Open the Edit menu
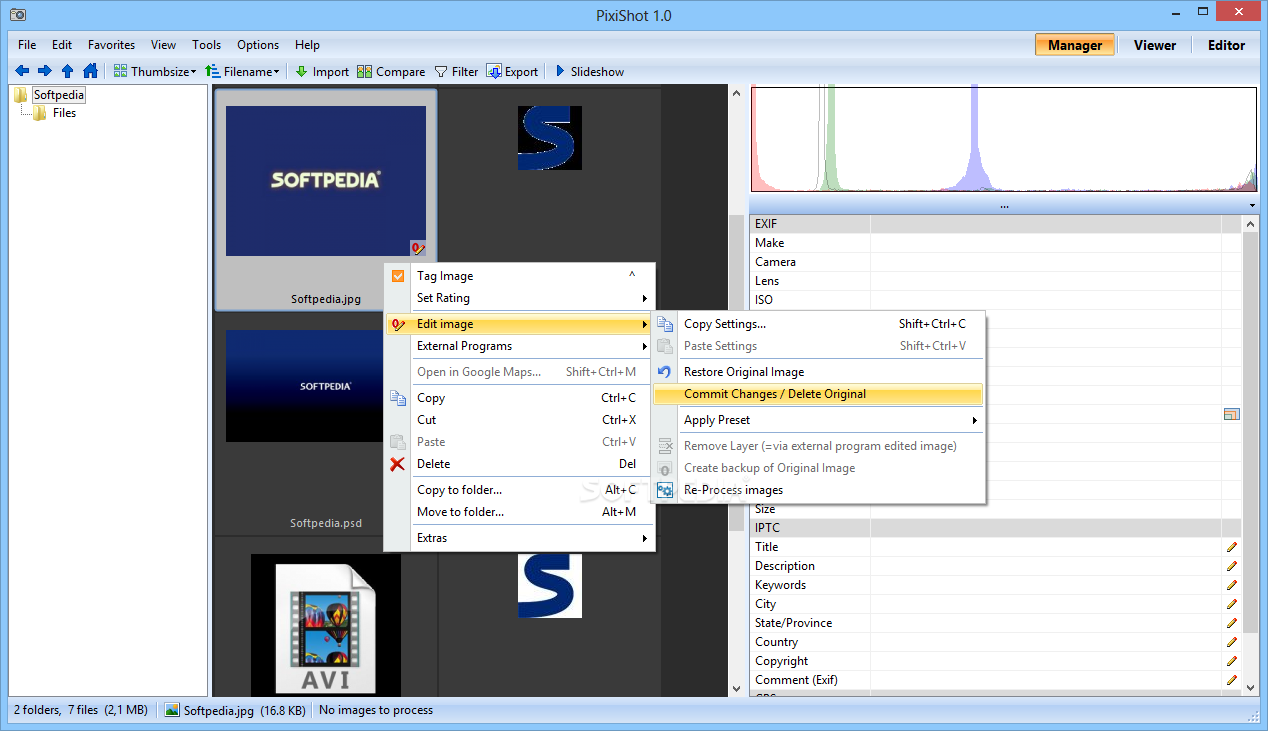1268x731 pixels. coord(62,45)
